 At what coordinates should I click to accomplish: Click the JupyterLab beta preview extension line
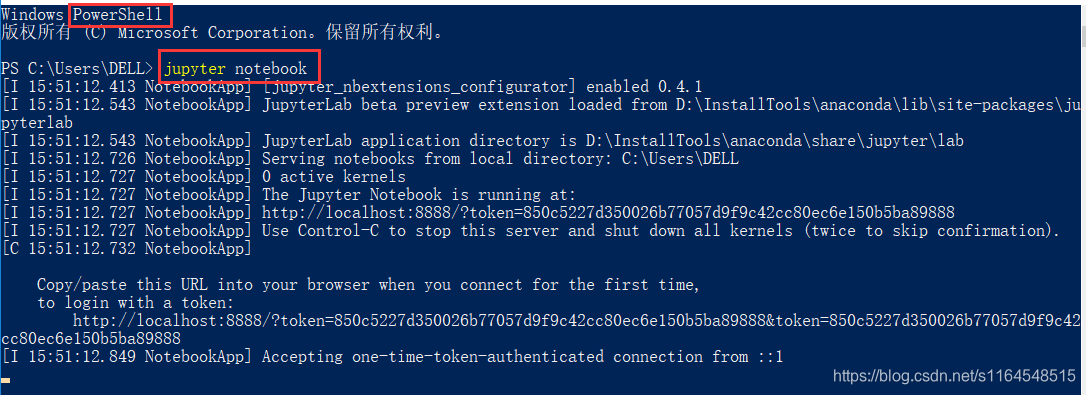(x=542, y=105)
